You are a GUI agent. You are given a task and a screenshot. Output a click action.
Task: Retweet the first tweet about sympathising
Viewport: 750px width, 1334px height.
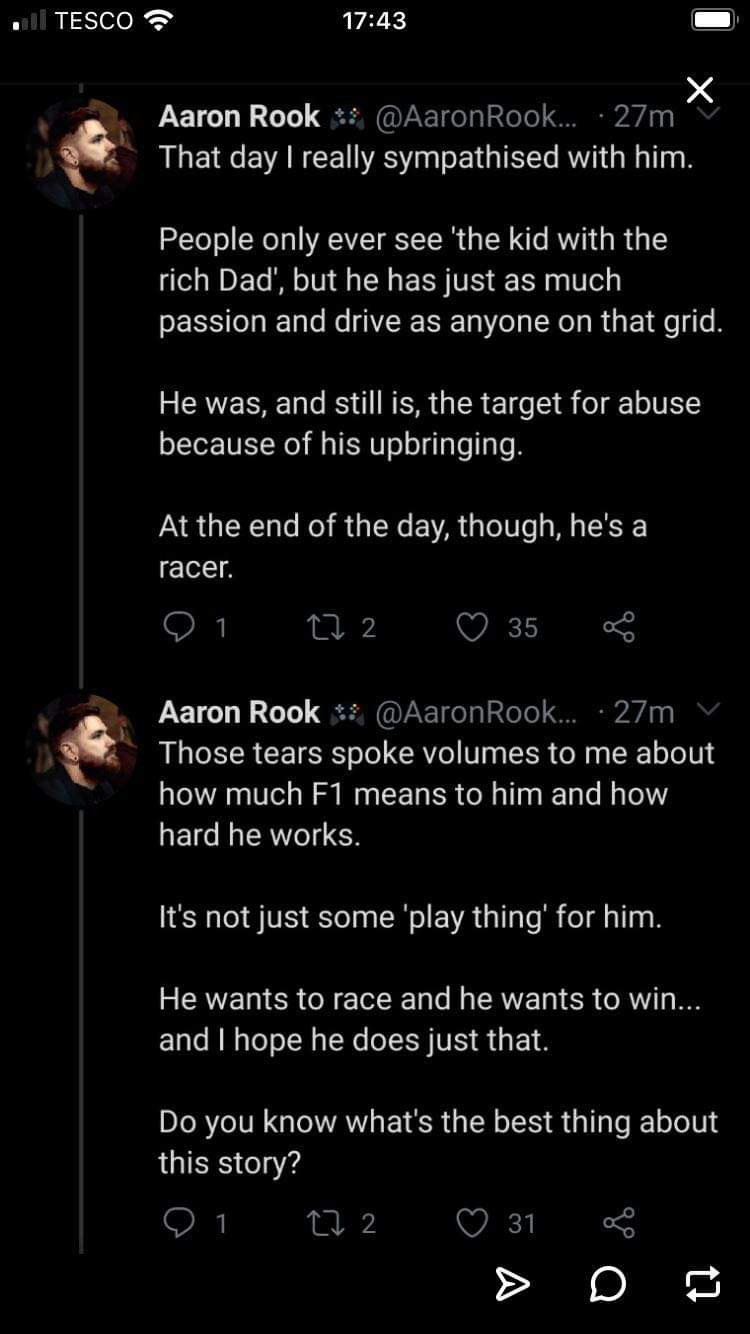327,627
